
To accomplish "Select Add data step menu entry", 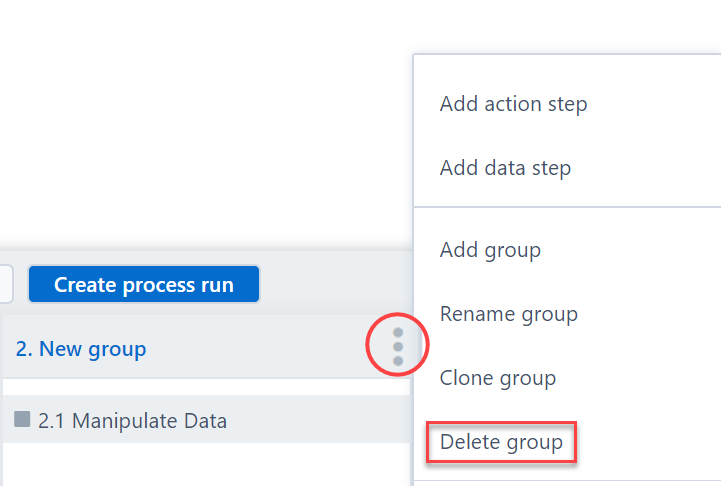I will (505, 168).
